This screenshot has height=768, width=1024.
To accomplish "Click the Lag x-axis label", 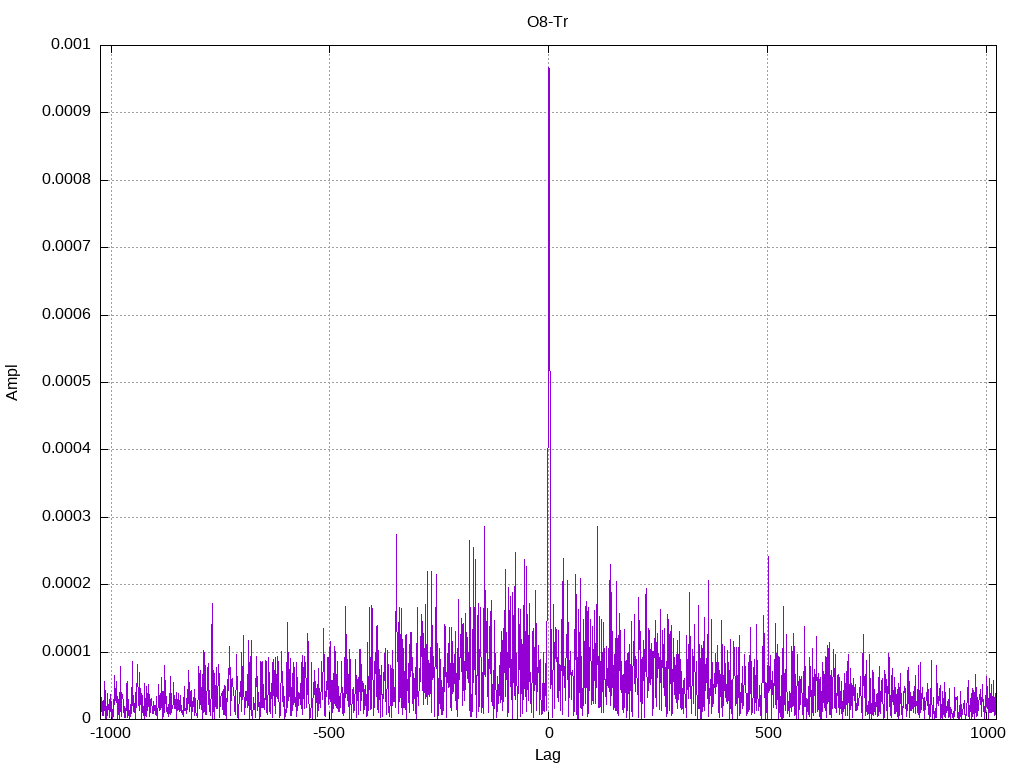I will coord(547,755).
